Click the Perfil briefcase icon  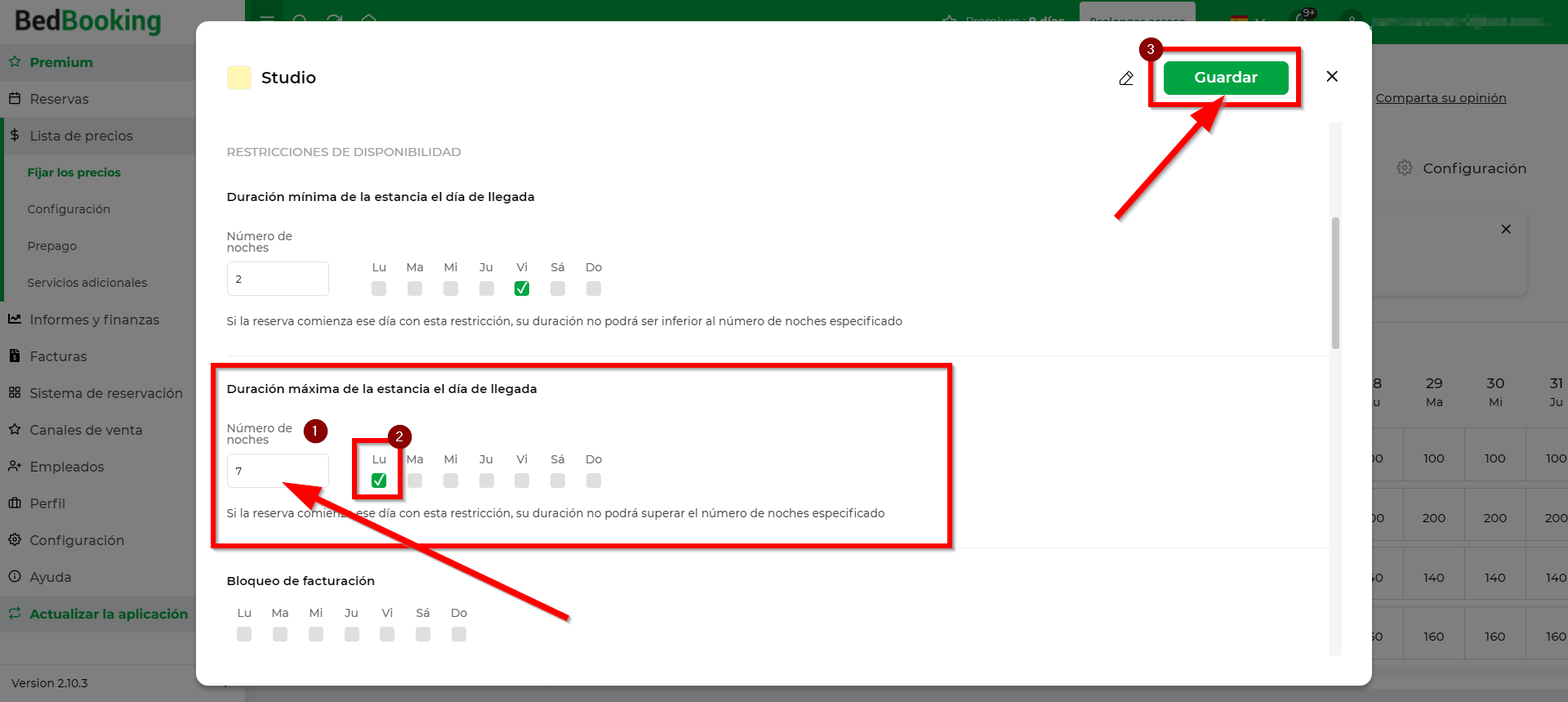(15, 503)
